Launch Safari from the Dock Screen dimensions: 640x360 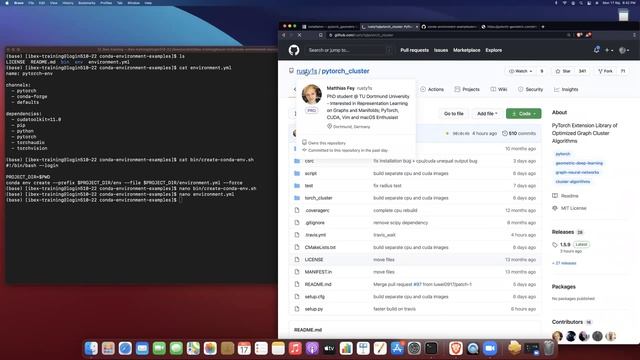(x=125, y=348)
